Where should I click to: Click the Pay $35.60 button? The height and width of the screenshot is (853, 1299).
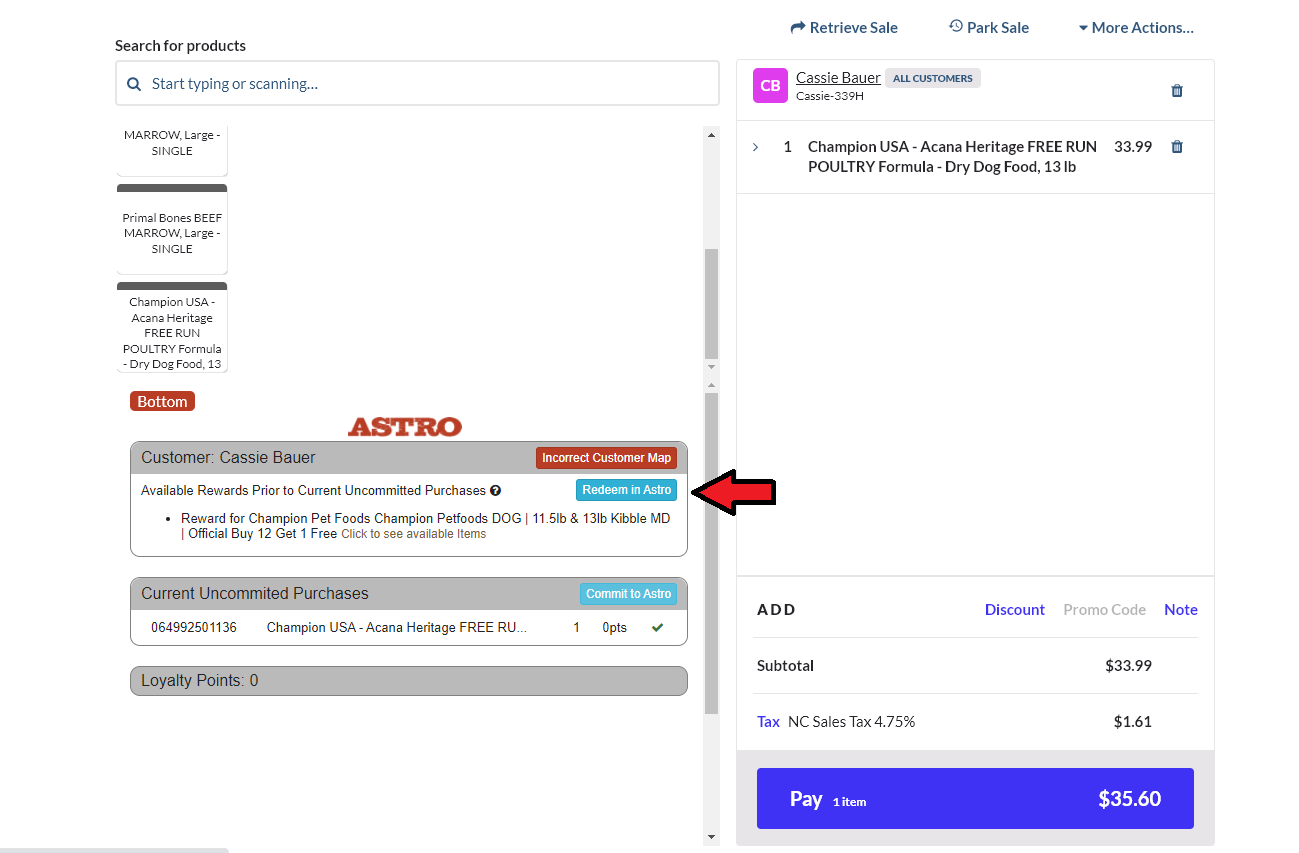[975, 798]
